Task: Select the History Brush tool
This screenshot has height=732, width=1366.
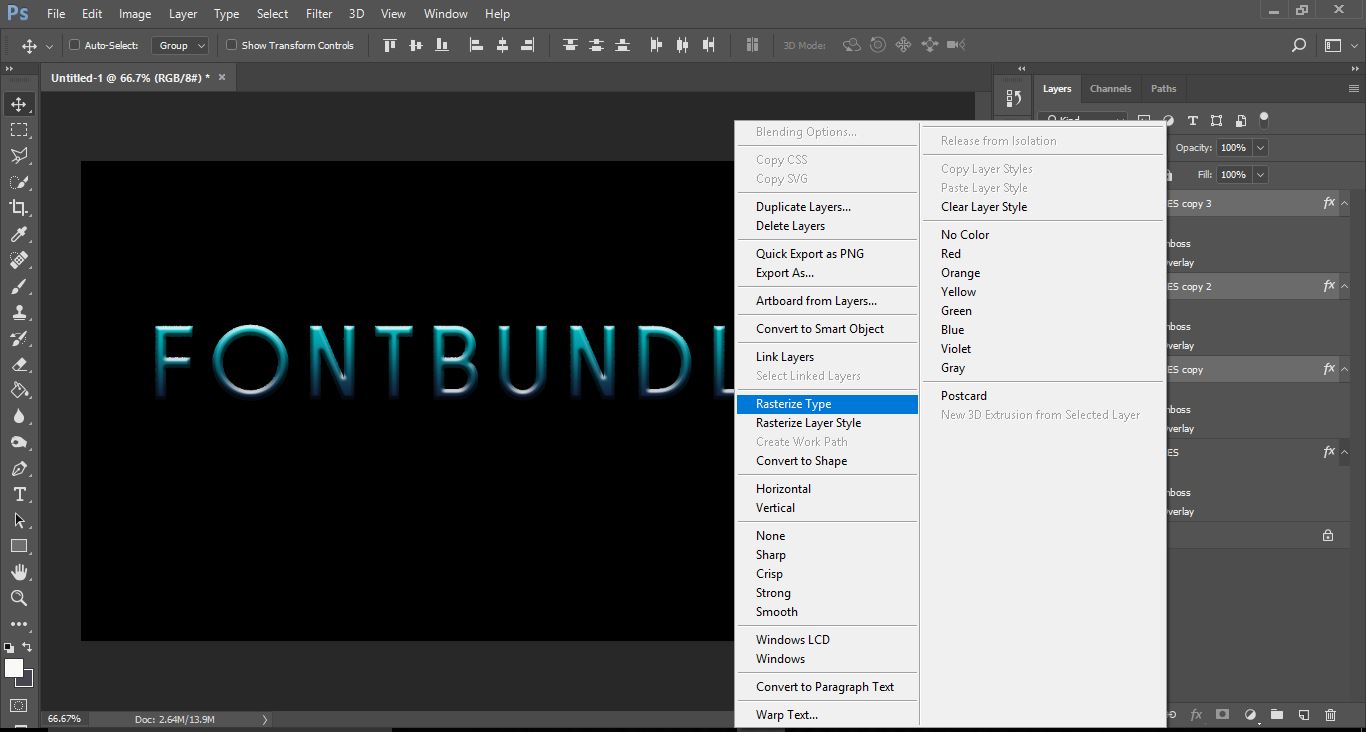Action: click(x=19, y=338)
